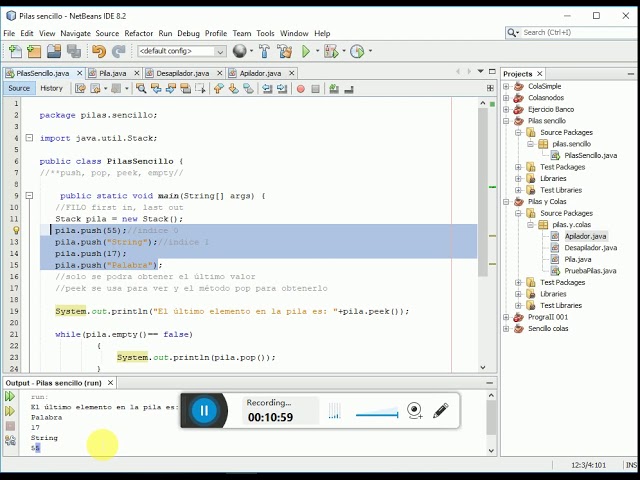Close the Projects panel tab
This screenshot has height=480, width=640.
click(540, 74)
